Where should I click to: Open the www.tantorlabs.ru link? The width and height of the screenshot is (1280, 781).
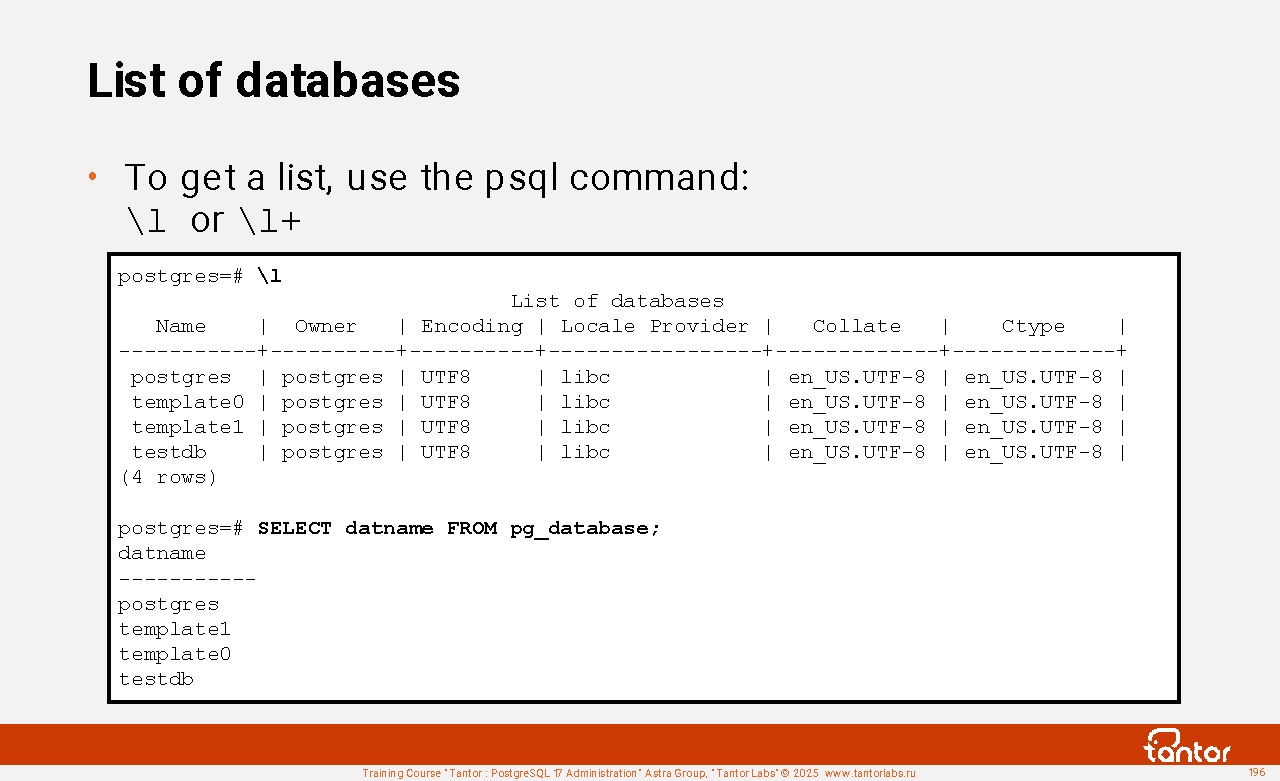click(870, 773)
